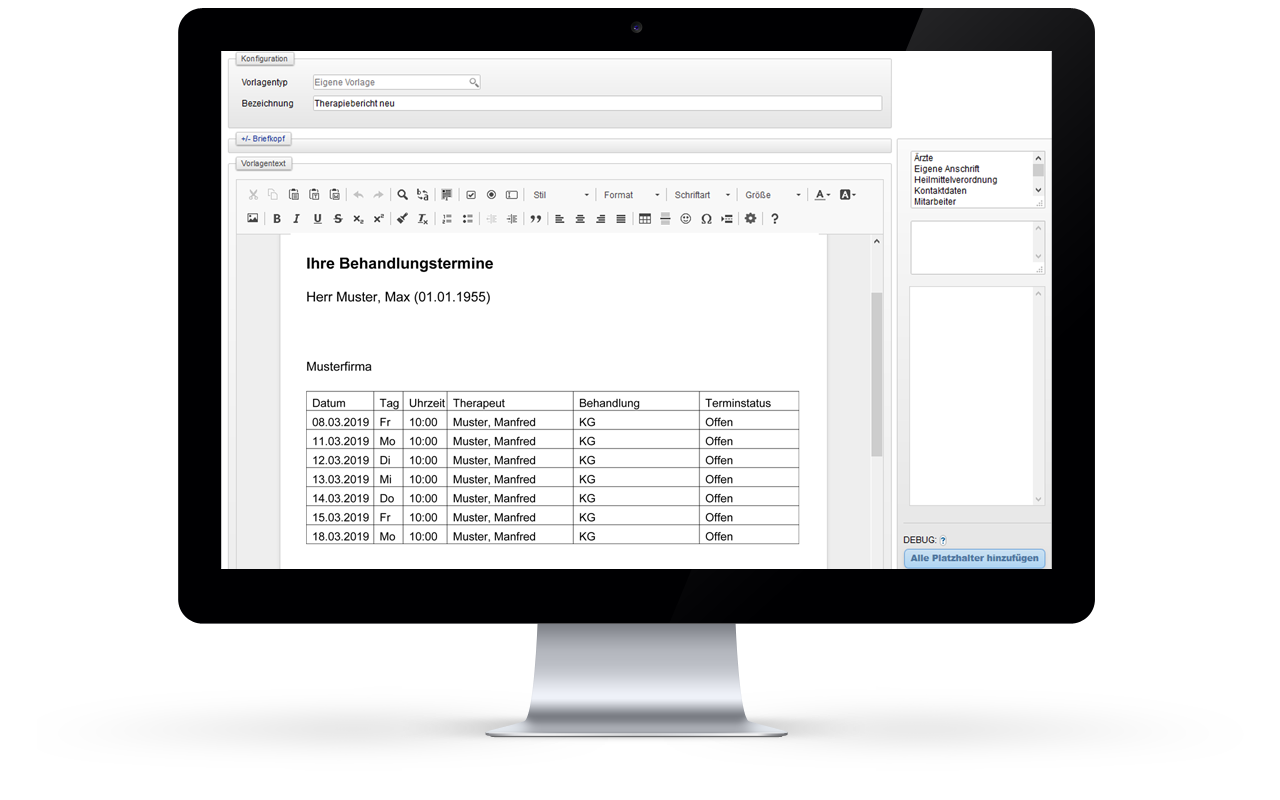Click the blockquote quotation marks icon

click(536, 219)
